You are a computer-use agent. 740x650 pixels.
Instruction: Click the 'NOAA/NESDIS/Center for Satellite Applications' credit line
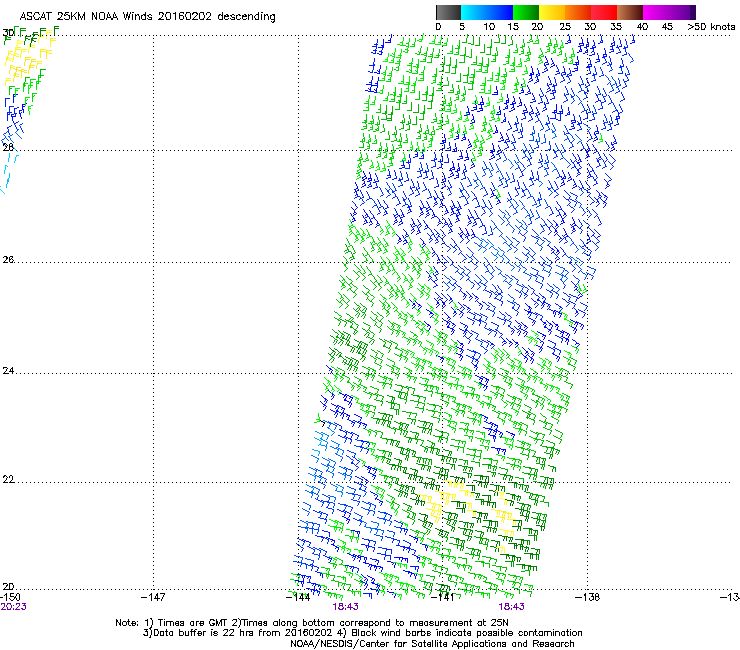[x=432, y=644]
